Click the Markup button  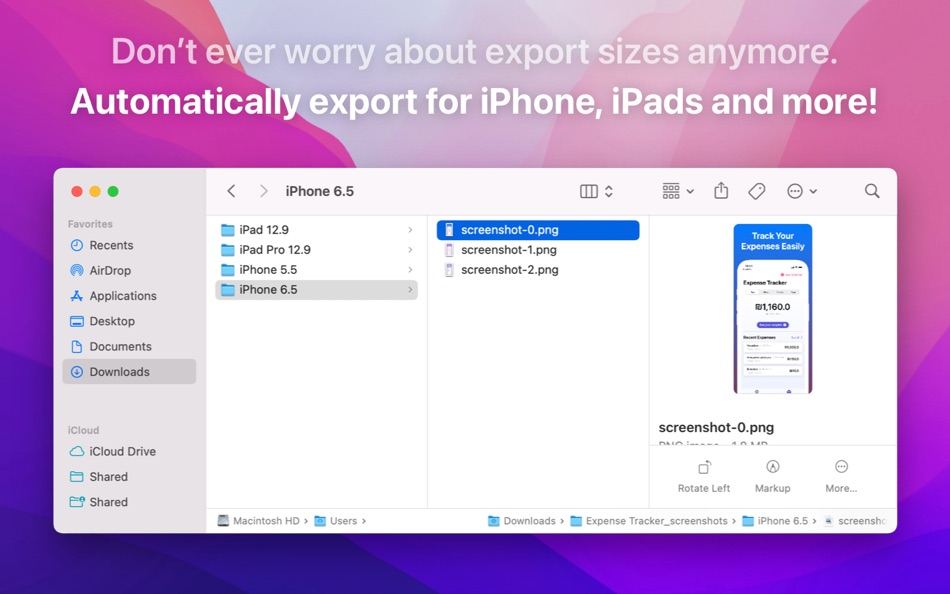point(772,476)
